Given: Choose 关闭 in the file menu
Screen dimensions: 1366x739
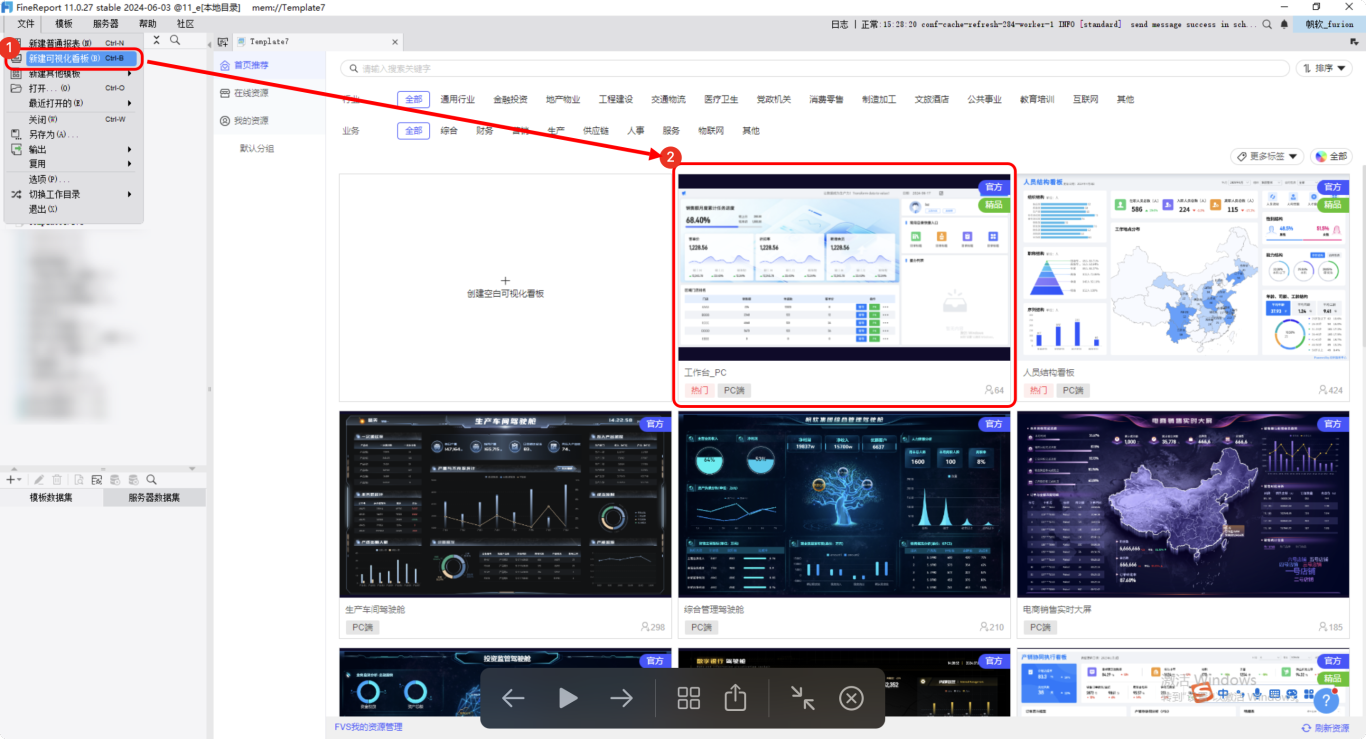Looking at the screenshot, I should pos(74,119).
